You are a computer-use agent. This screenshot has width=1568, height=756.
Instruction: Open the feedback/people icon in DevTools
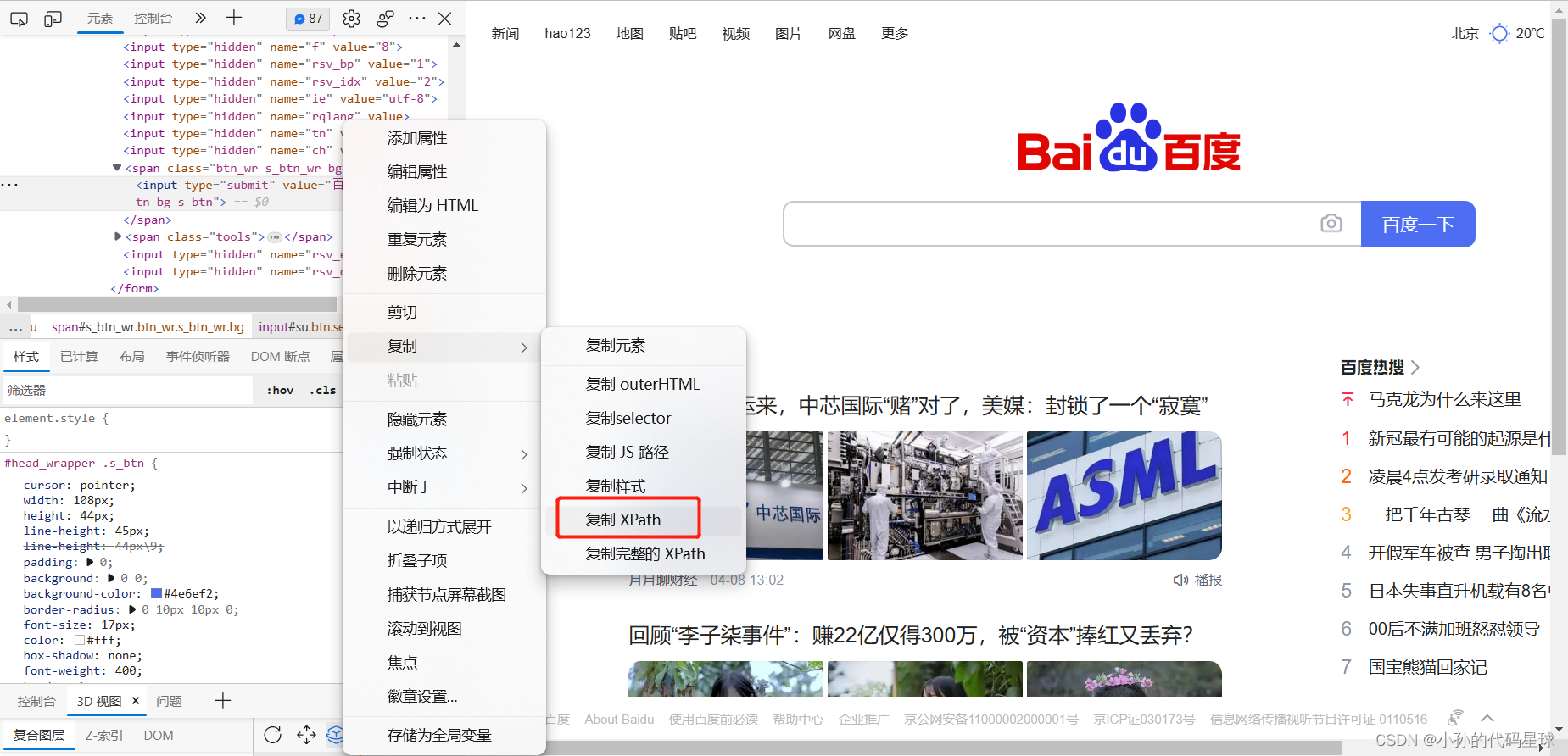coord(385,19)
